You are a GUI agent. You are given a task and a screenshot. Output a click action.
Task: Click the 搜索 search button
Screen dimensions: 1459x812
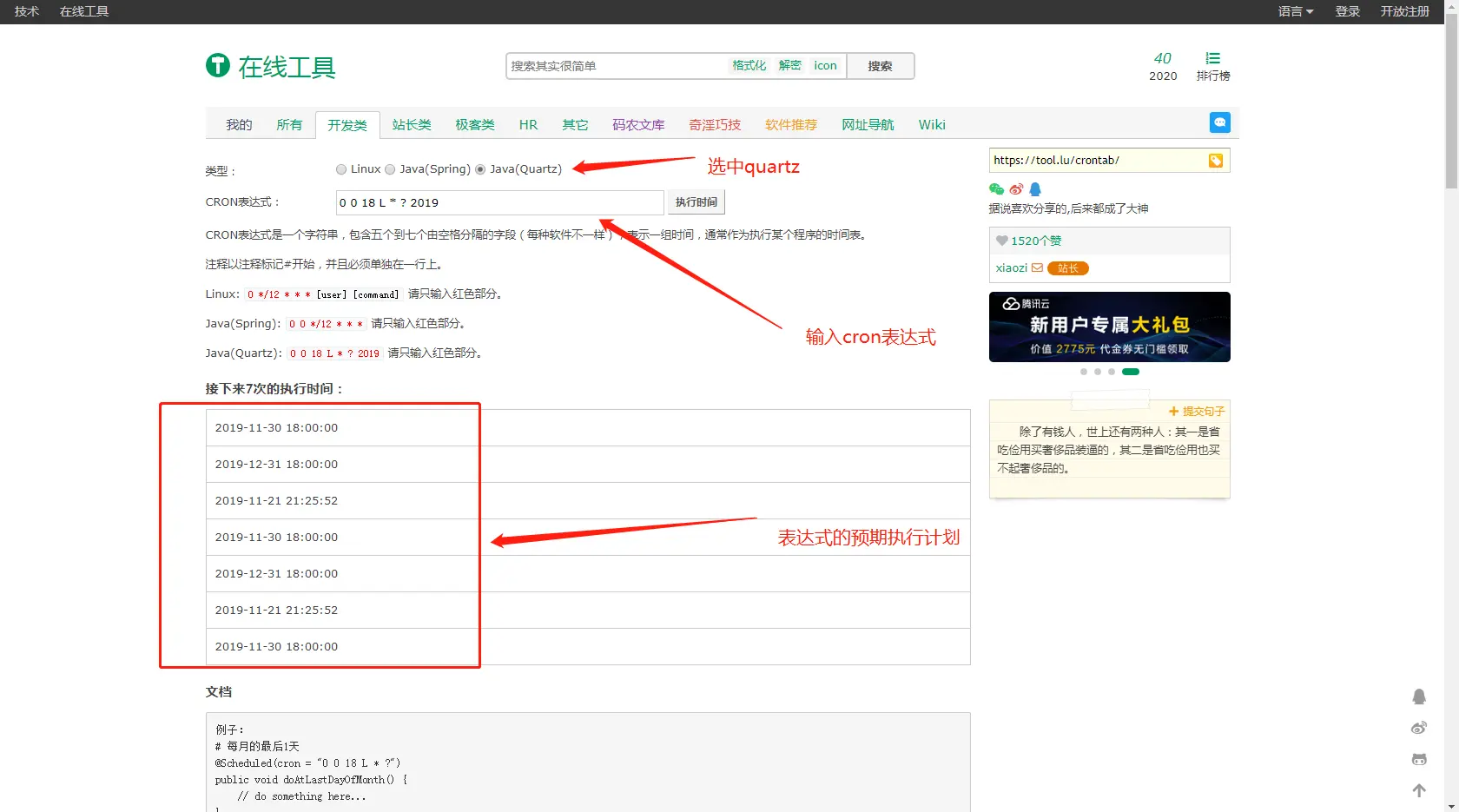click(x=880, y=66)
